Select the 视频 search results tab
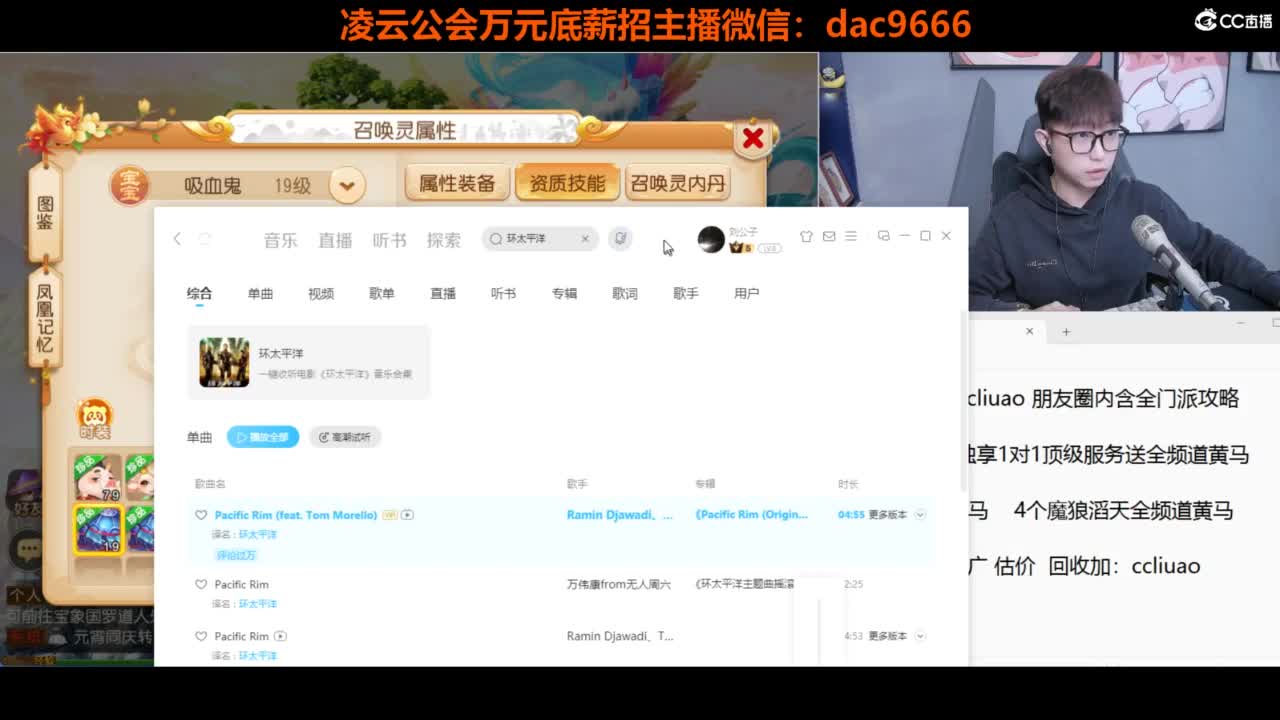 coord(321,293)
